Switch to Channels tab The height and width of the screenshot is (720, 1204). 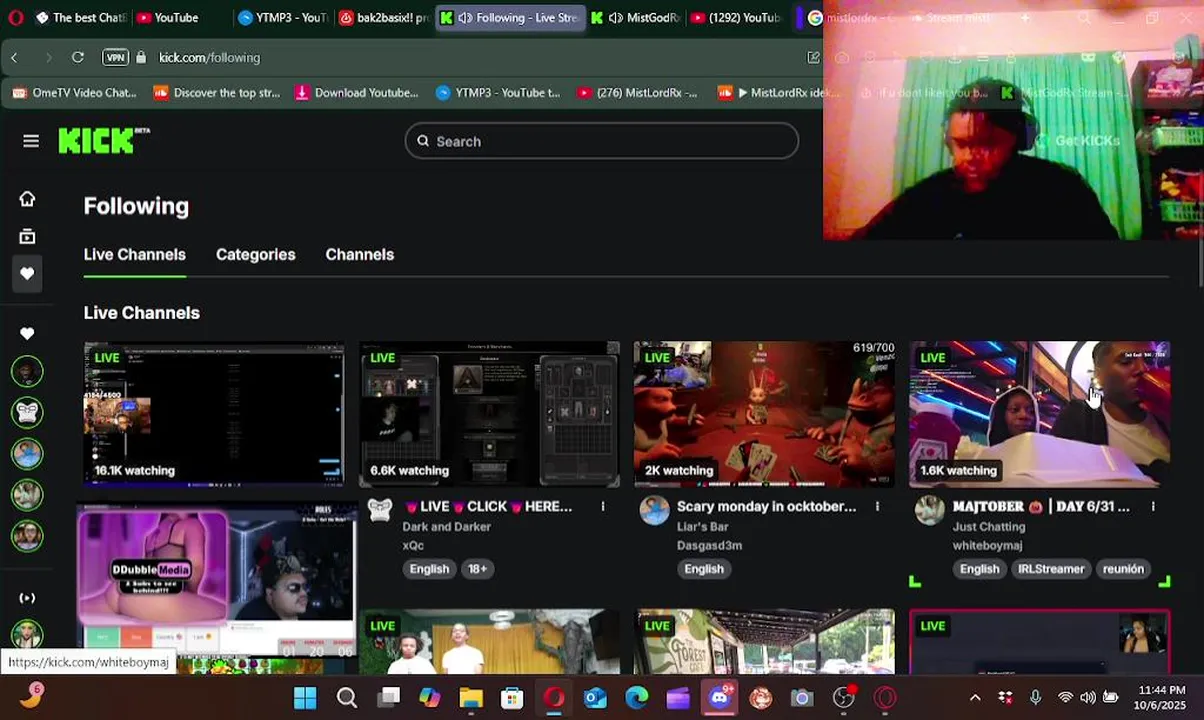click(360, 255)
